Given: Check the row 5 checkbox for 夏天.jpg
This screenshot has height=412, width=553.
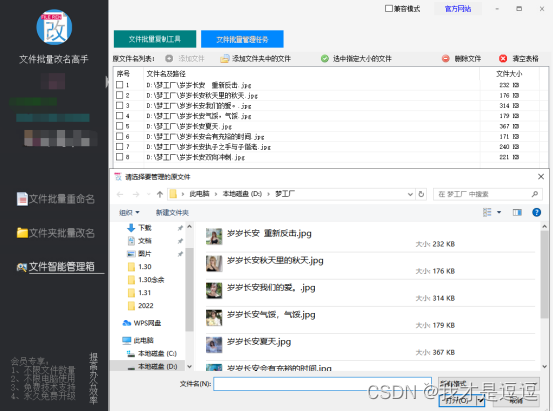Looking at the screenshot, I should (x=120, y=126).
